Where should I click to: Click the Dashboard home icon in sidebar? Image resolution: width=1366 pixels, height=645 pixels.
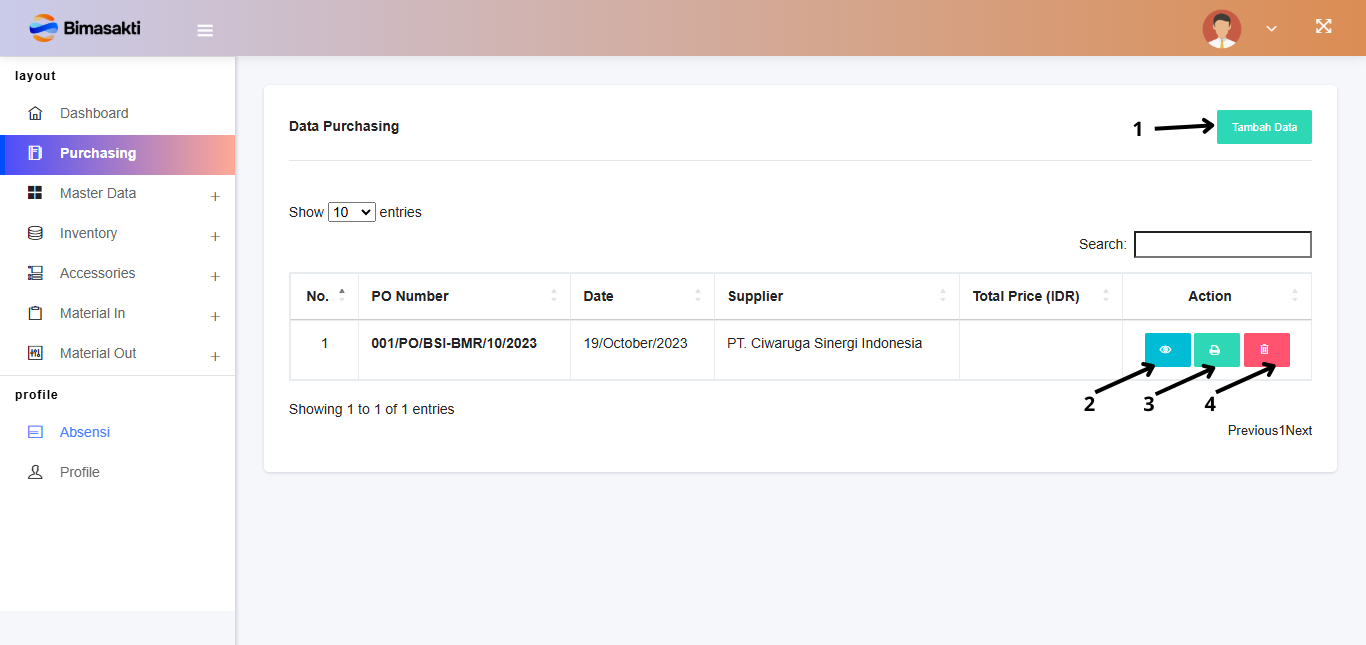coord(36,113)
